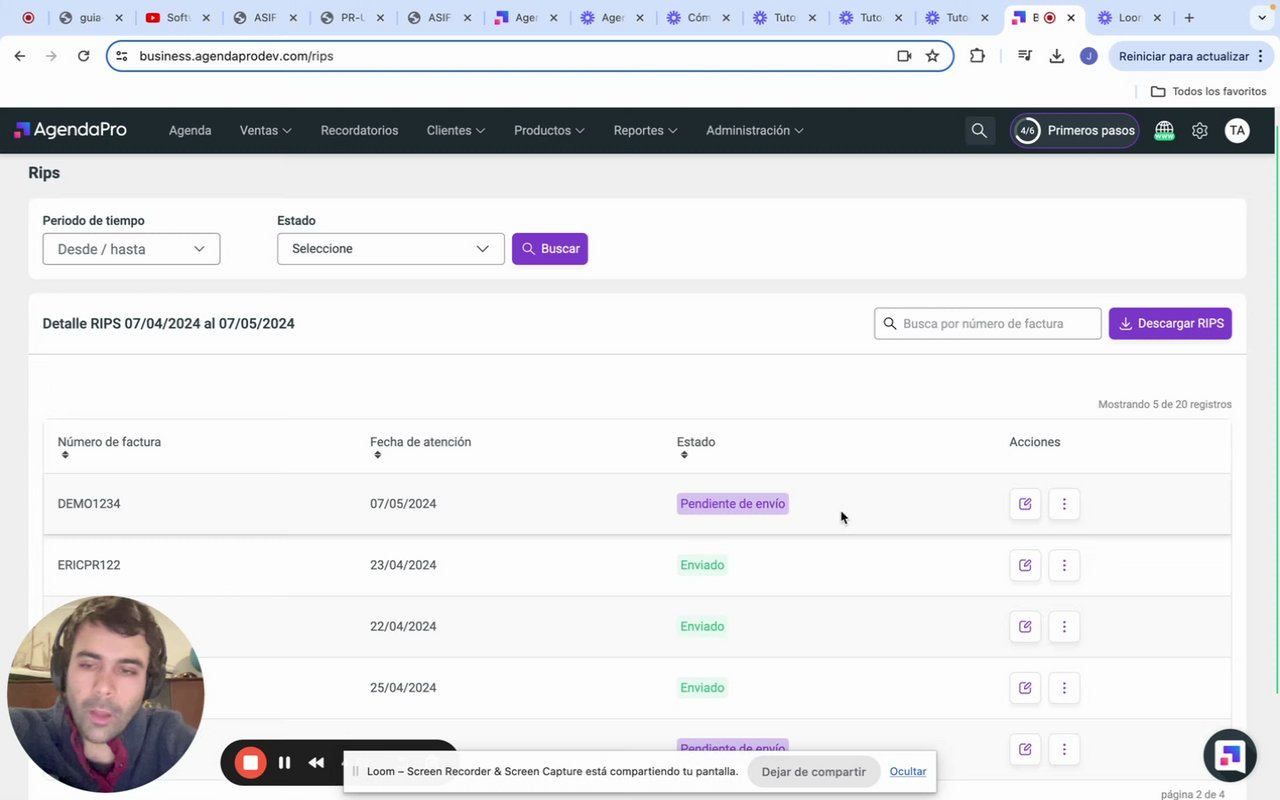Stop the Loom recording with the red button
Image resolution: width=1280 pixels, height=800 pixels.
point(250,763)
